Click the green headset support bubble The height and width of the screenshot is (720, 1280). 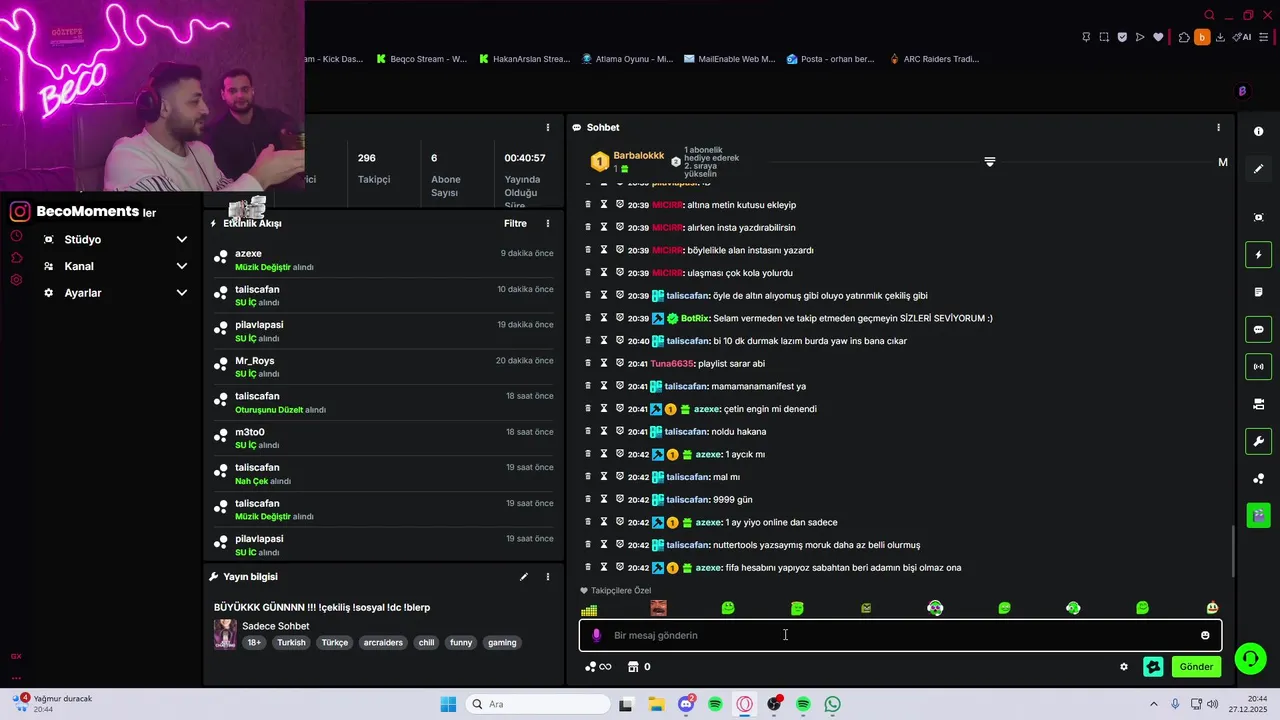point(1249,658)
